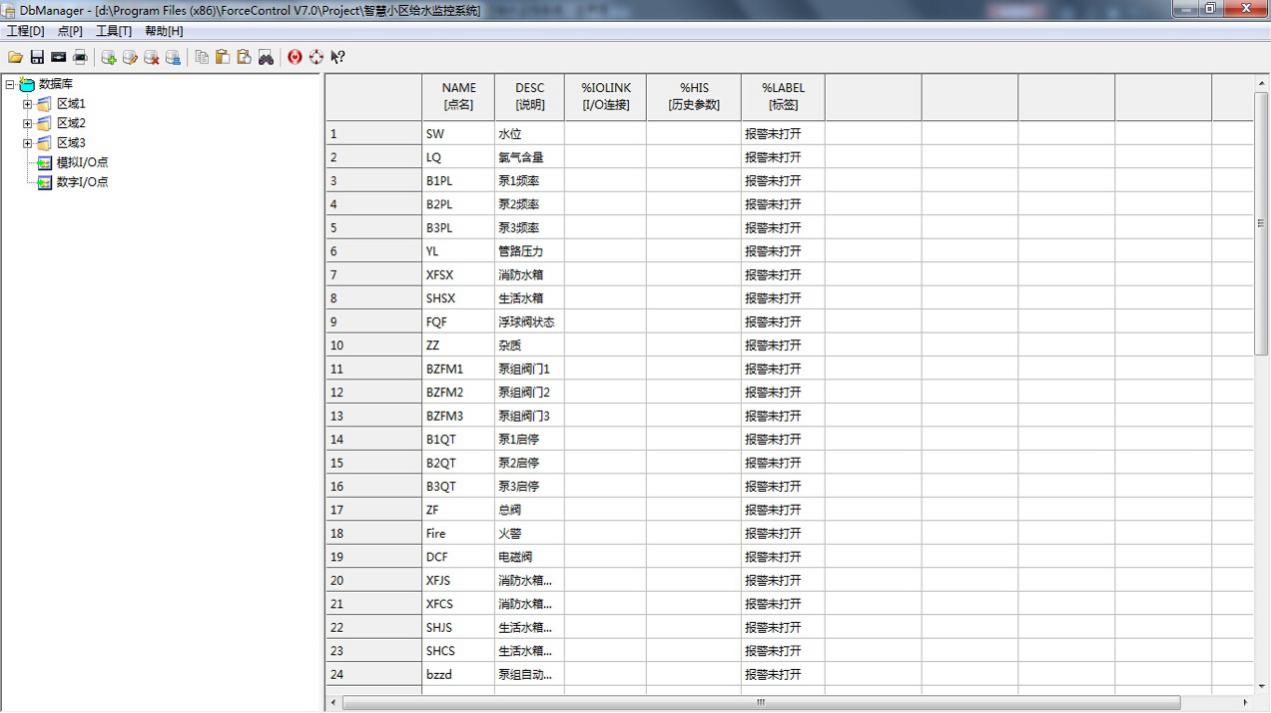Image resolution: width=1271 pixels, height=713 pixels.
Task: Click the %HIS [历史参数] column header
Action: pyautogui.click(x=693, y=96)
